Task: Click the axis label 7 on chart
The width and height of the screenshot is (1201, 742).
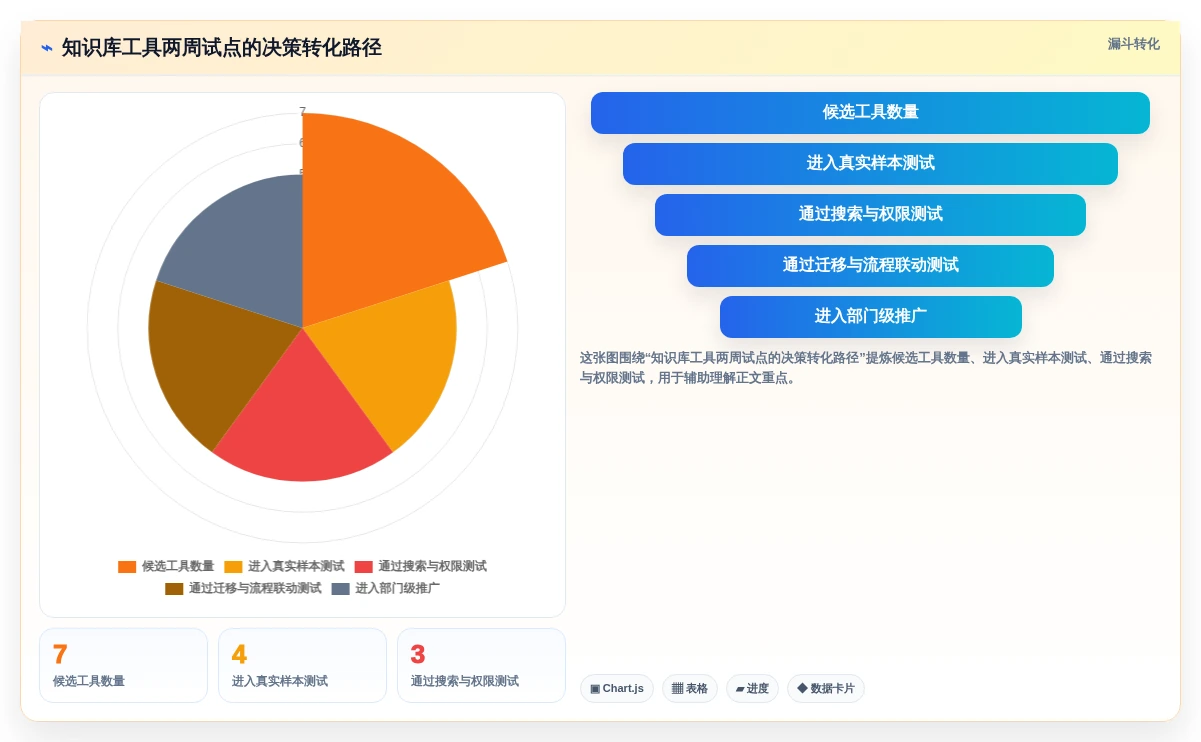Action: (302, 111)
